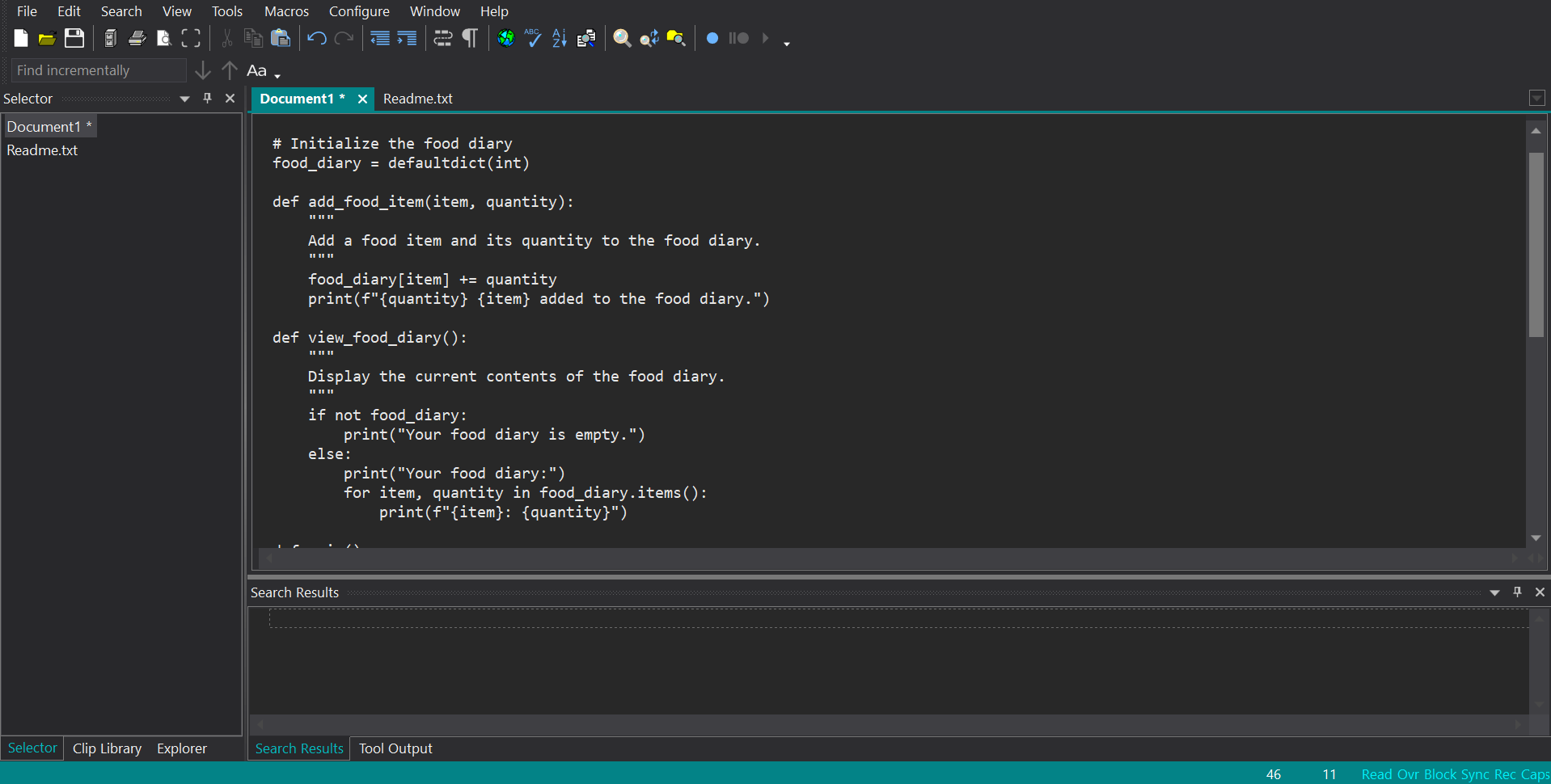Click the Indent toolbar icon
Viewport: 1551px width, 784px height.
tap(407, 38)
